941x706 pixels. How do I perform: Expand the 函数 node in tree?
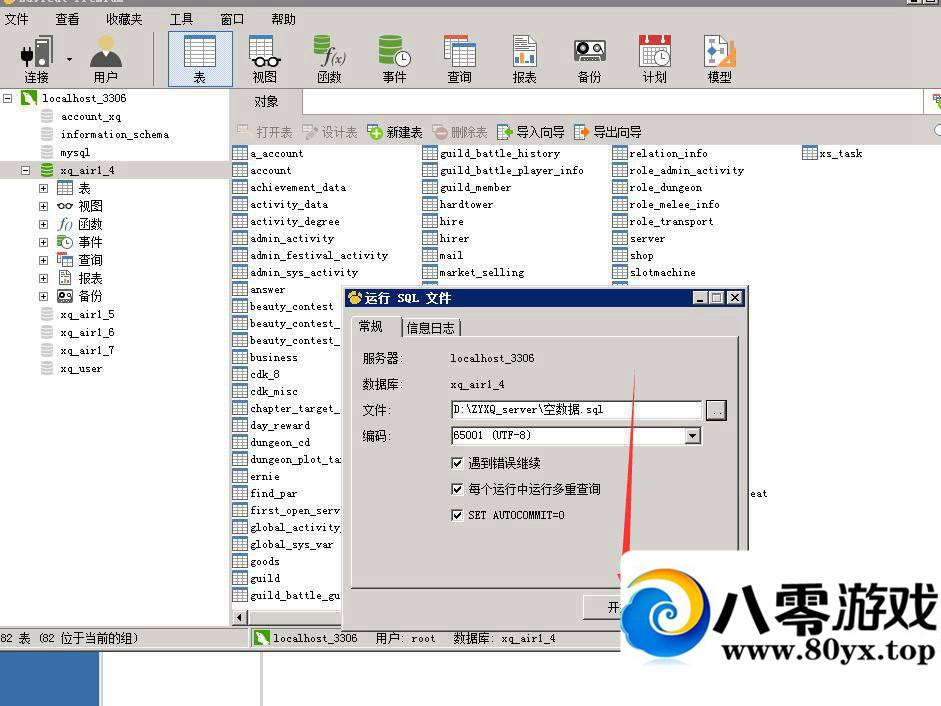pos(43,225)
